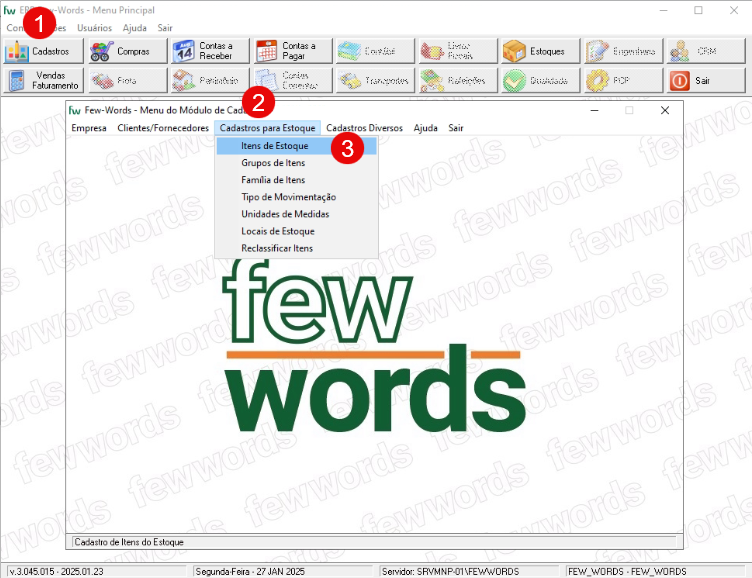Select Grupos de Itens menu entry
This screenshot has width=752, height=578.
tap(296, 163)
